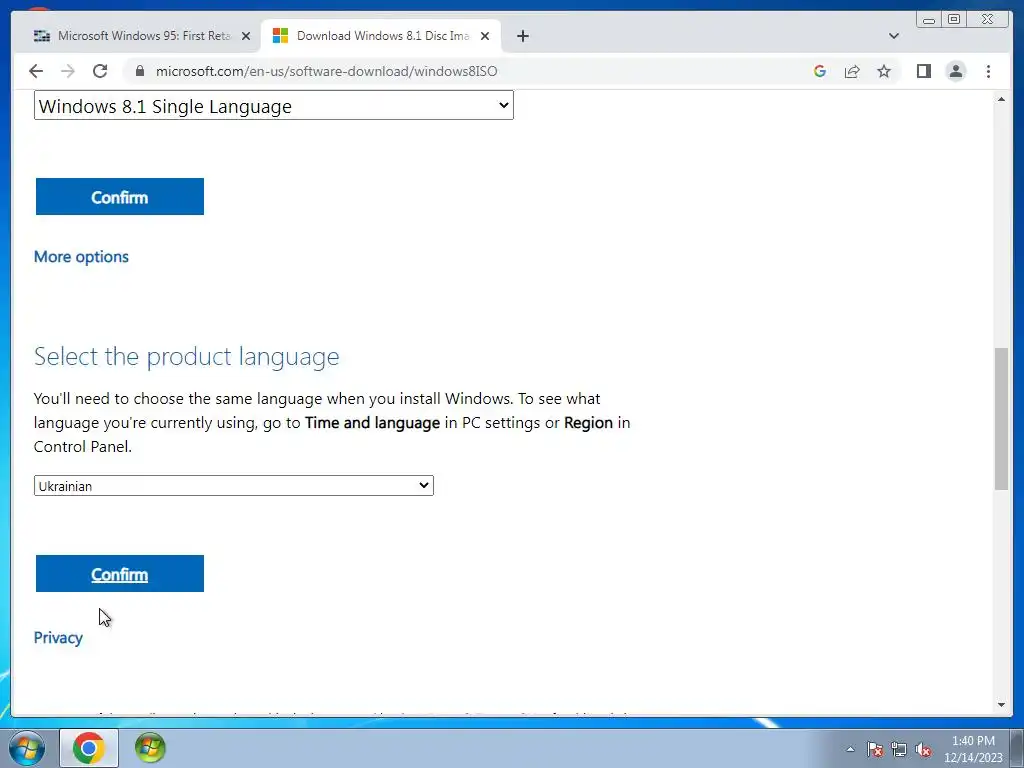Viewport: 1024px width, 768px height.
Task: Open the Chrome profile menu
Action: tap(955, 71)
